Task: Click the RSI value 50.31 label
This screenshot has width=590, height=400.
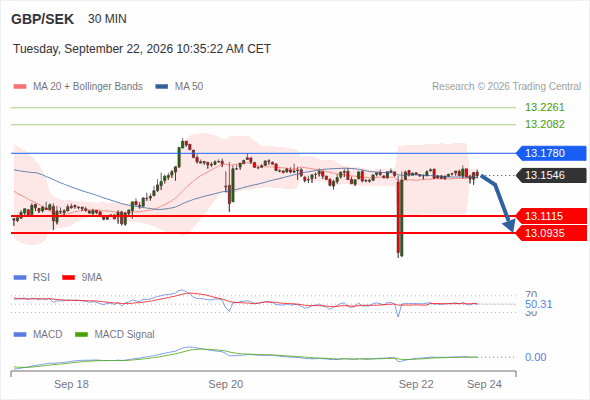Action: pos(538,304)
